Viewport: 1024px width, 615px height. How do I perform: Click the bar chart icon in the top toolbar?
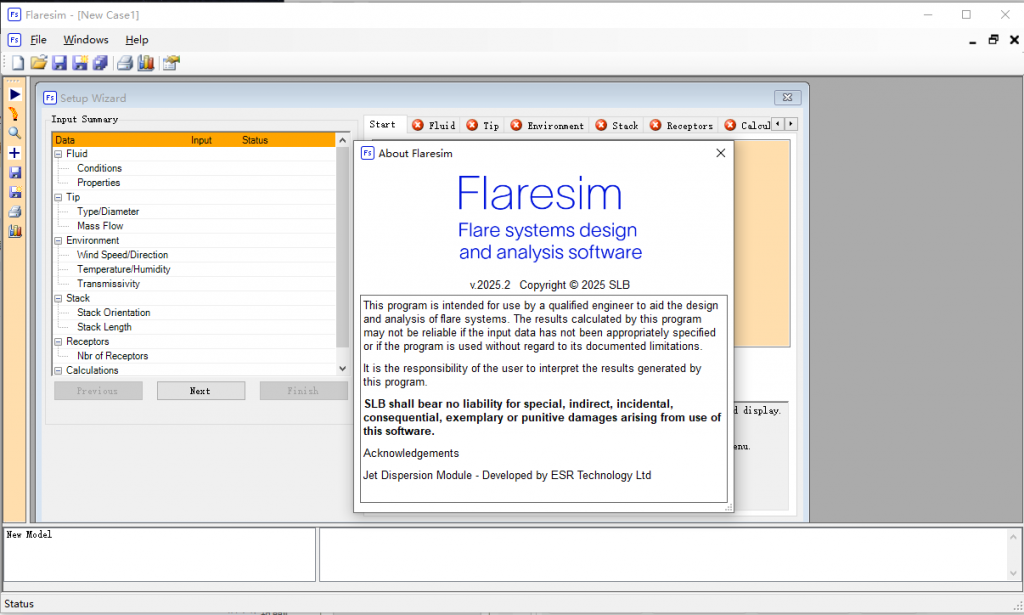click(146, 63)
